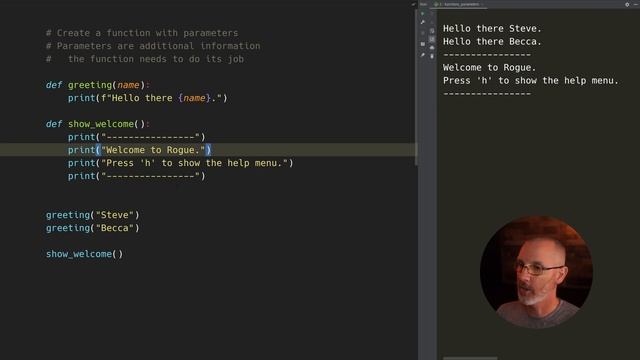The height and width of the screenshot is (360, 640).
Task: Select the functions_parameters run tab
Action: pos(459,4)
